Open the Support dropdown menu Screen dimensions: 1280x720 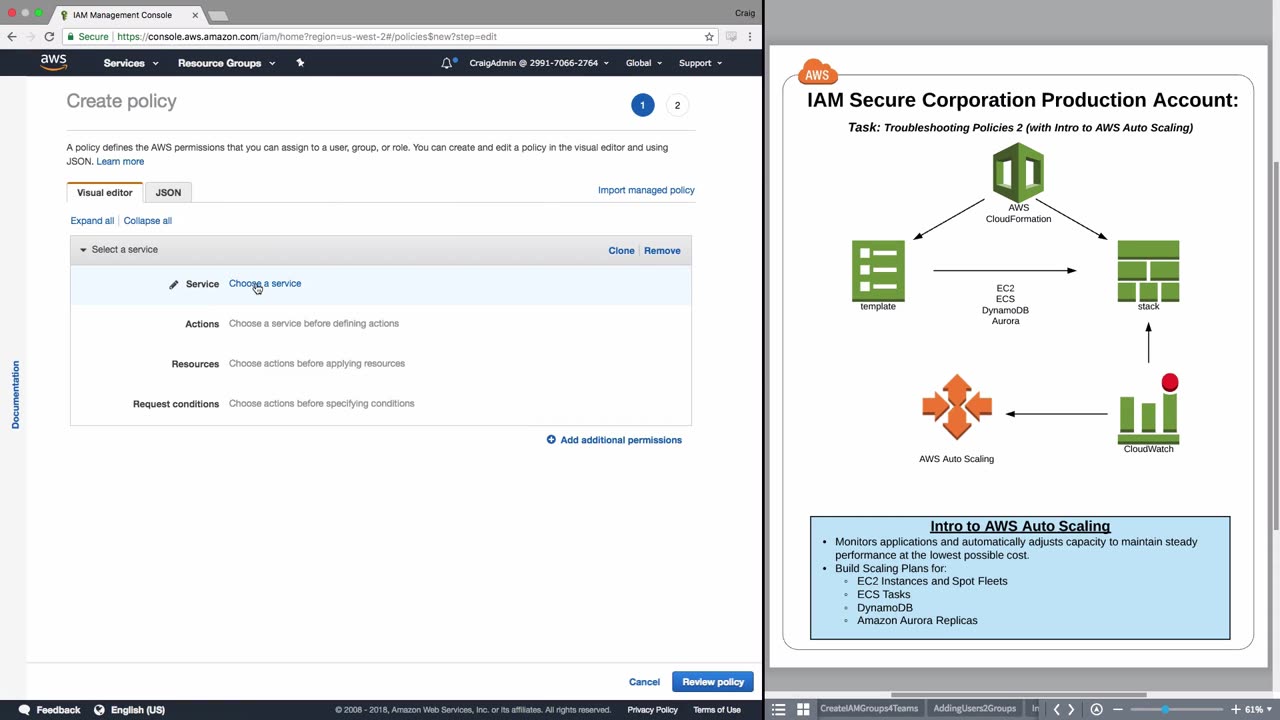click(700, 63)
